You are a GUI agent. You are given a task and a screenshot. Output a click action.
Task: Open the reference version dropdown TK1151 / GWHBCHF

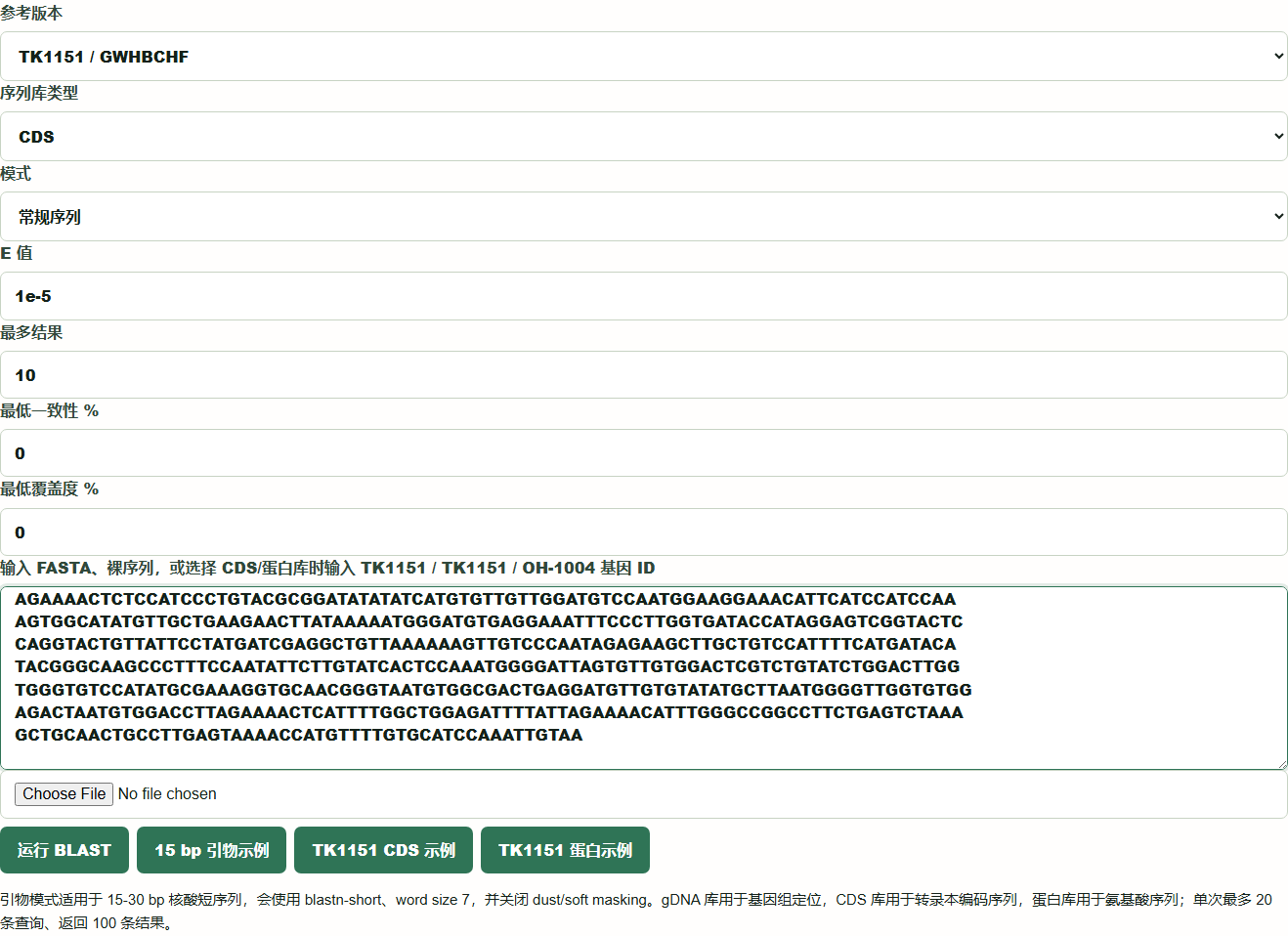644,57
